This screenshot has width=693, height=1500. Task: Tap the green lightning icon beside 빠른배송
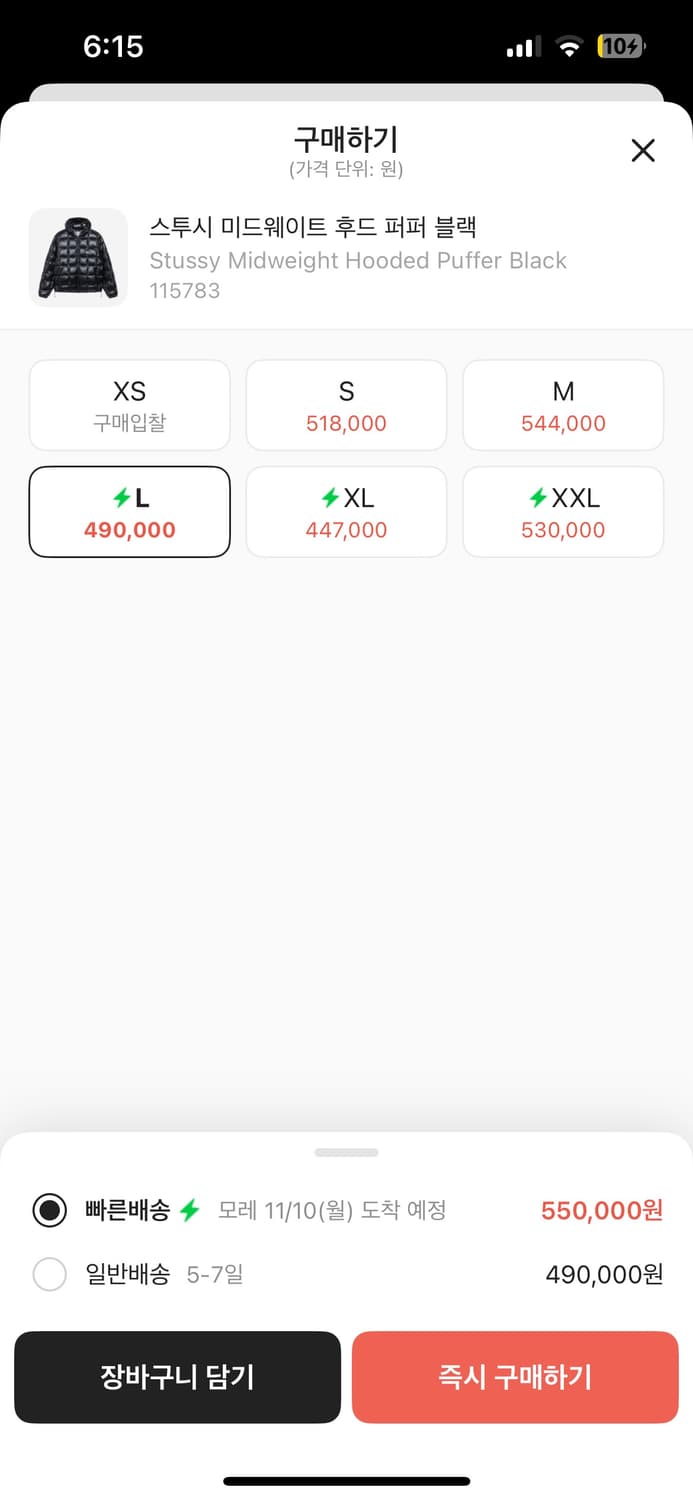pos(190,1210)
